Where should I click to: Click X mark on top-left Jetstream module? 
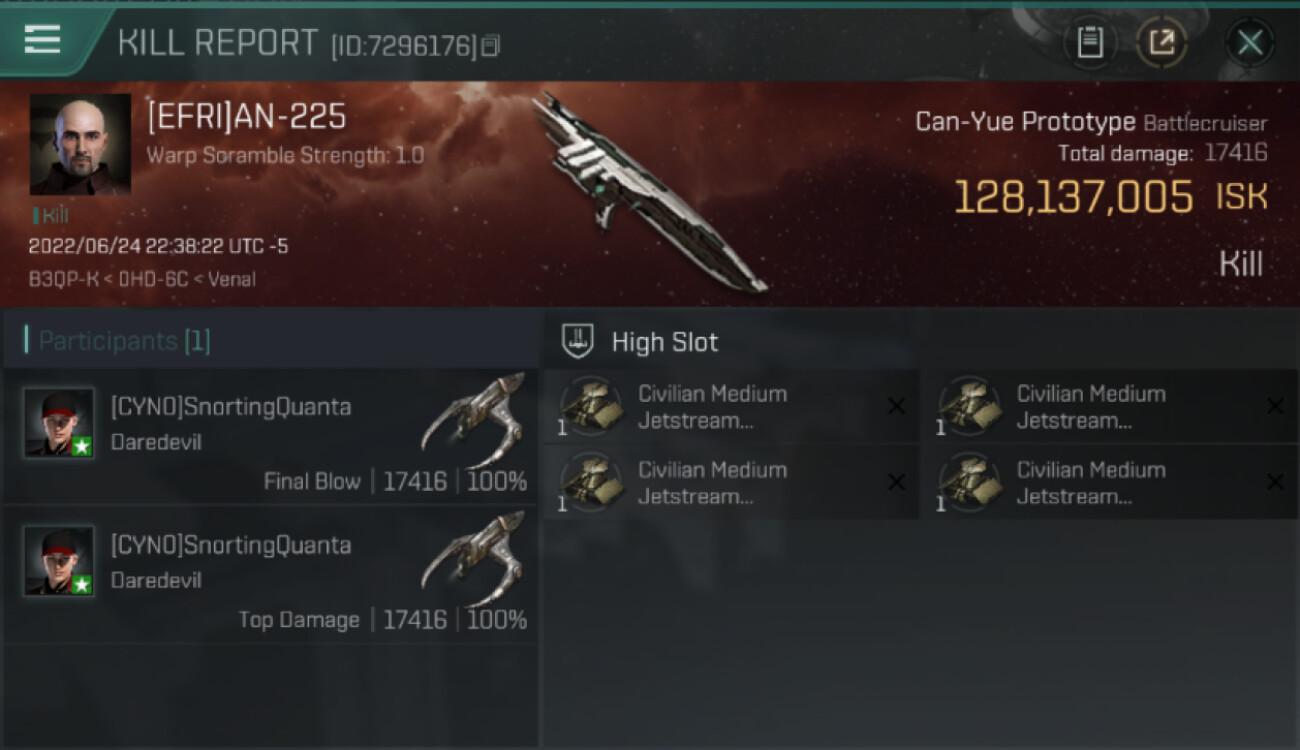pos(896,406)
